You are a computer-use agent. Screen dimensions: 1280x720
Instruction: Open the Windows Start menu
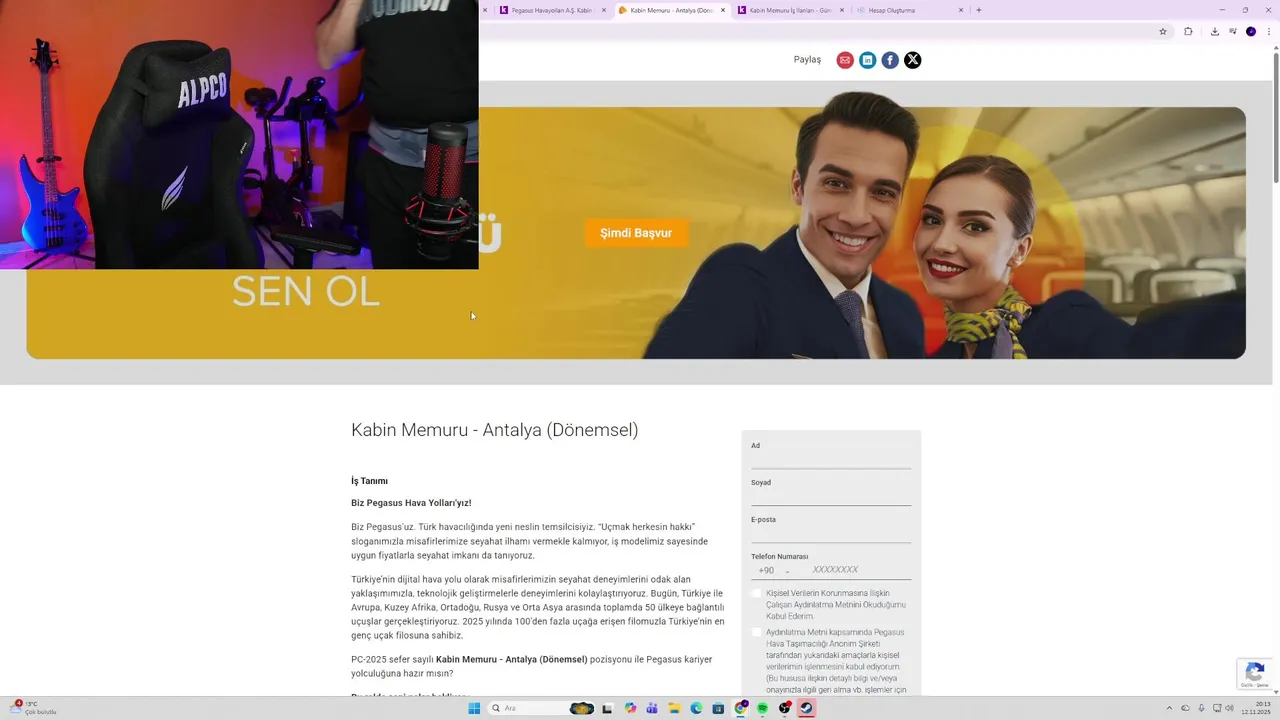coord(474,708)
